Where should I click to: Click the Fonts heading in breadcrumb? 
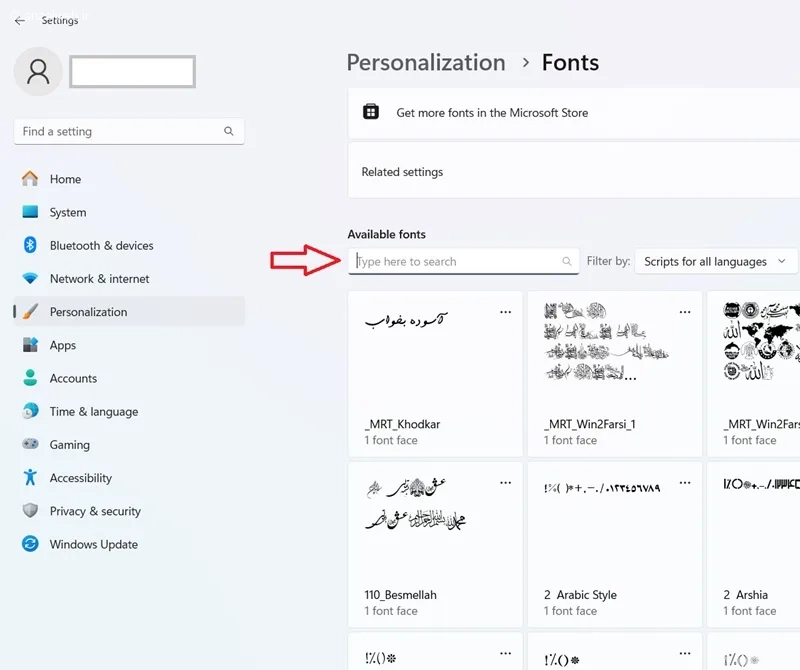tap(570, 63)
